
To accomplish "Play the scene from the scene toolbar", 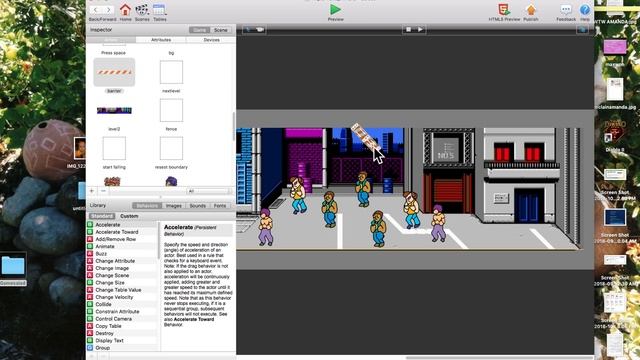I will (x=420, y=30).
